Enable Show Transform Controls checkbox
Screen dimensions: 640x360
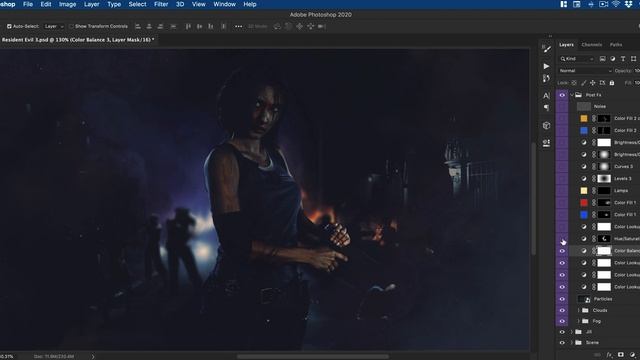coord(71,27)
